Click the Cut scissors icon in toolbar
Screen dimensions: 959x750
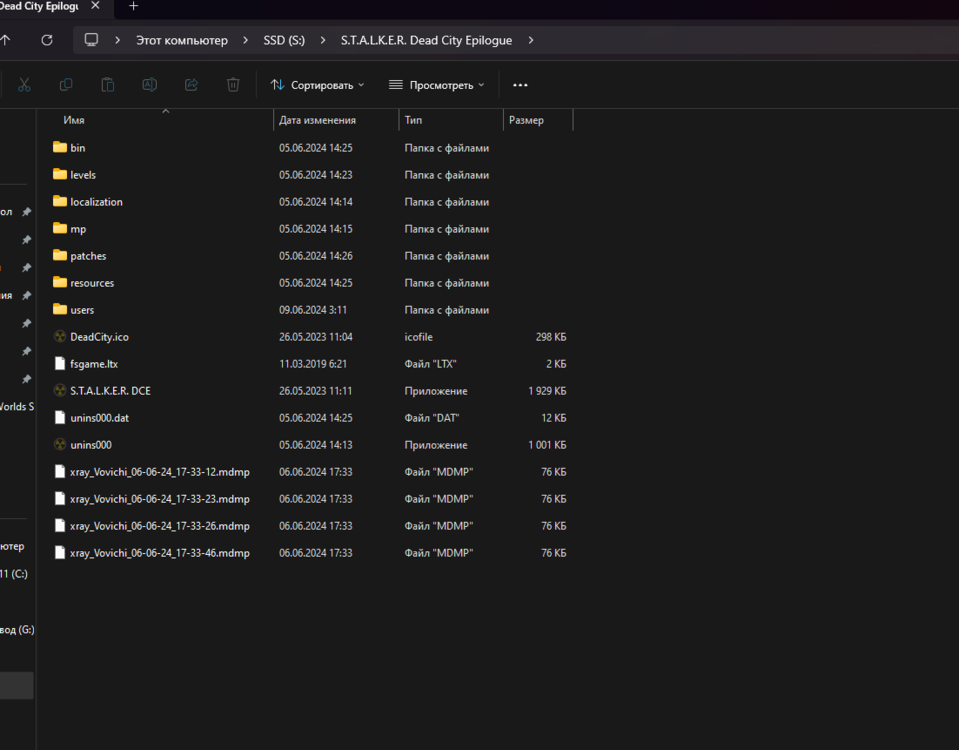coord(25,85)
